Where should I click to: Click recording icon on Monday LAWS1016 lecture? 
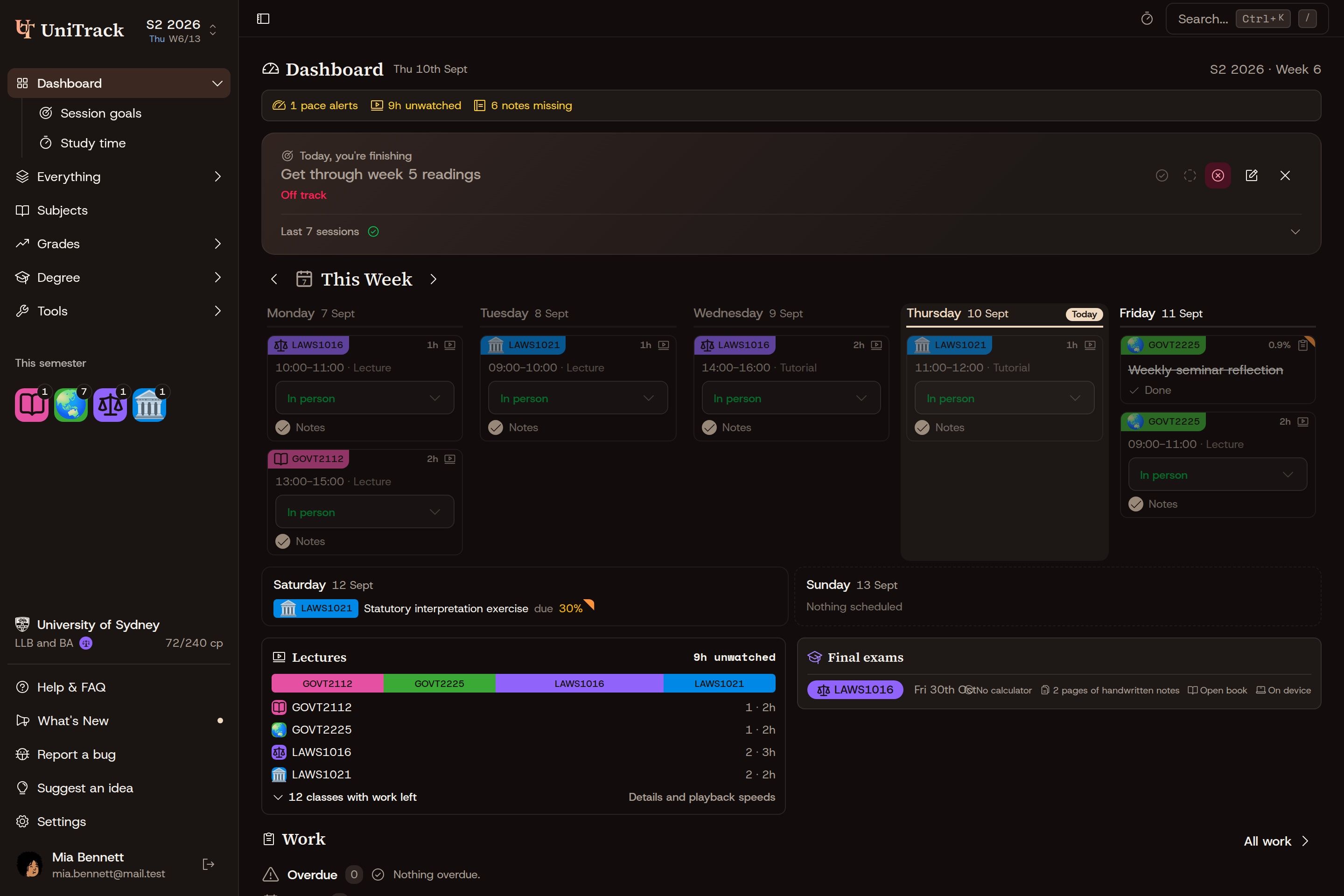pos(450,344)
